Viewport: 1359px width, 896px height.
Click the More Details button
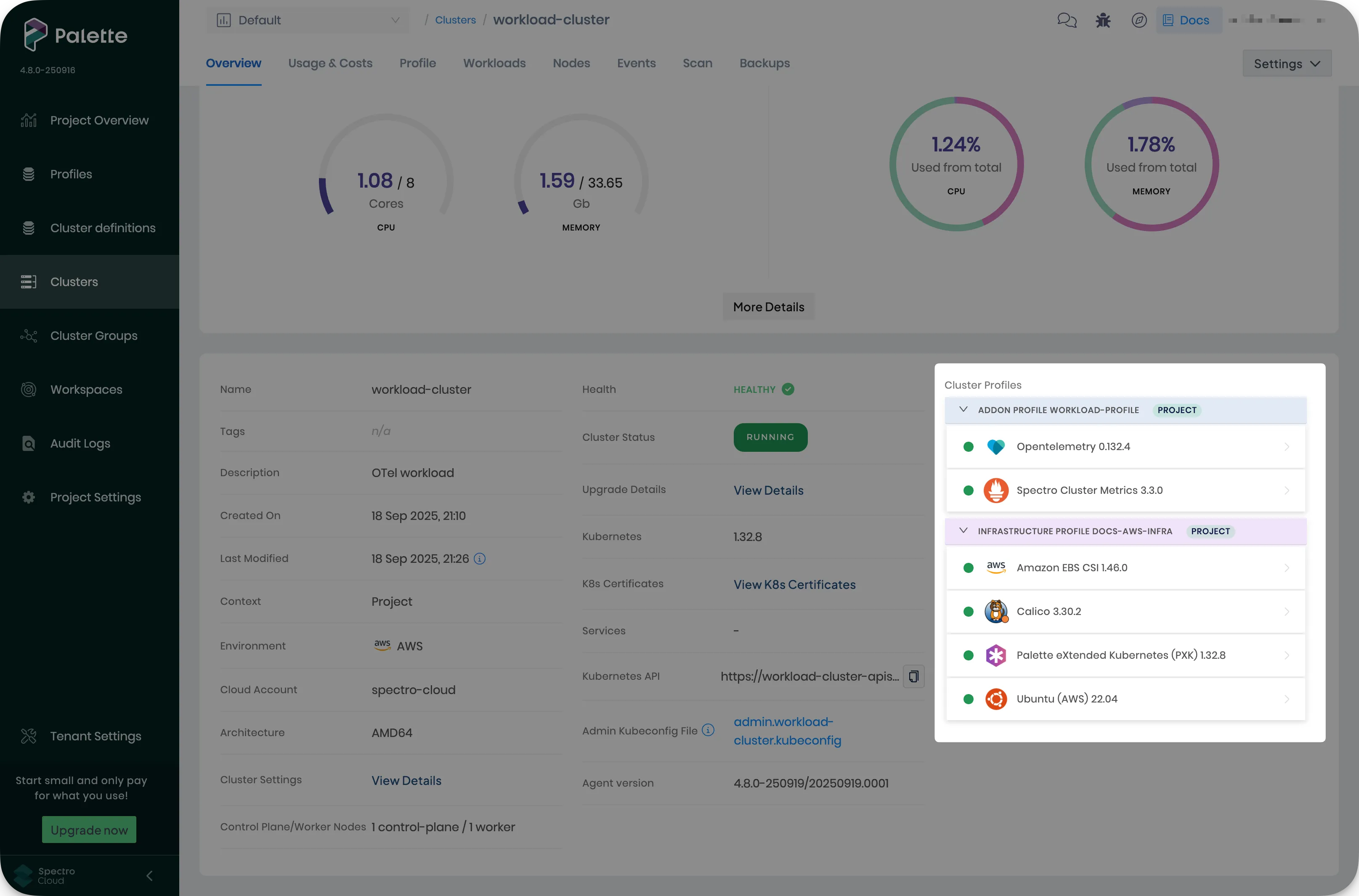tap(768, 307)
